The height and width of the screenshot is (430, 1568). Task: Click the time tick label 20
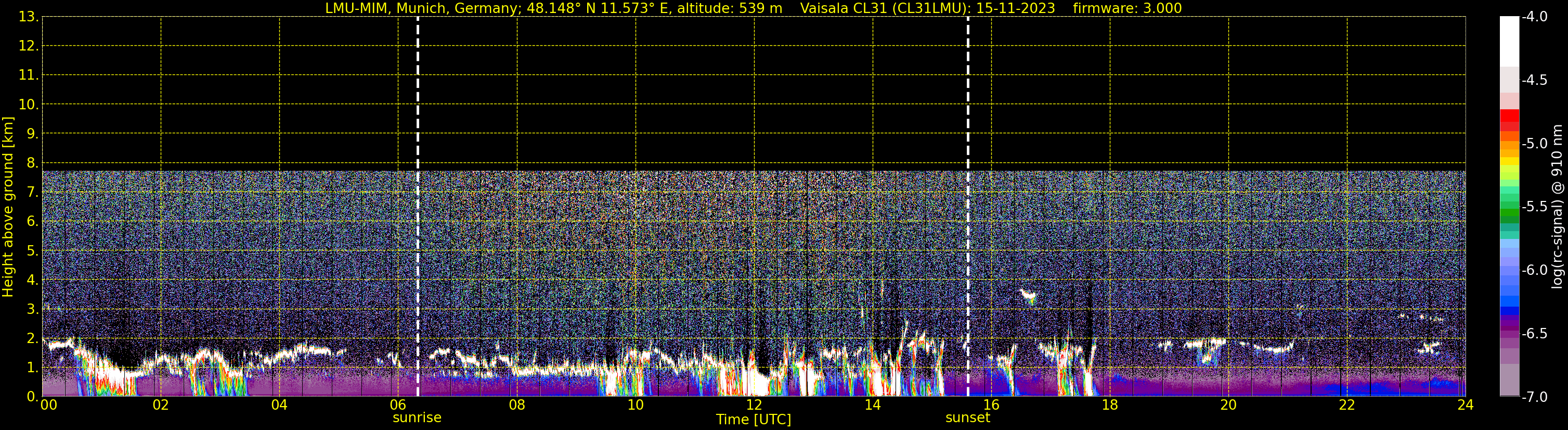coord(1228,406)
